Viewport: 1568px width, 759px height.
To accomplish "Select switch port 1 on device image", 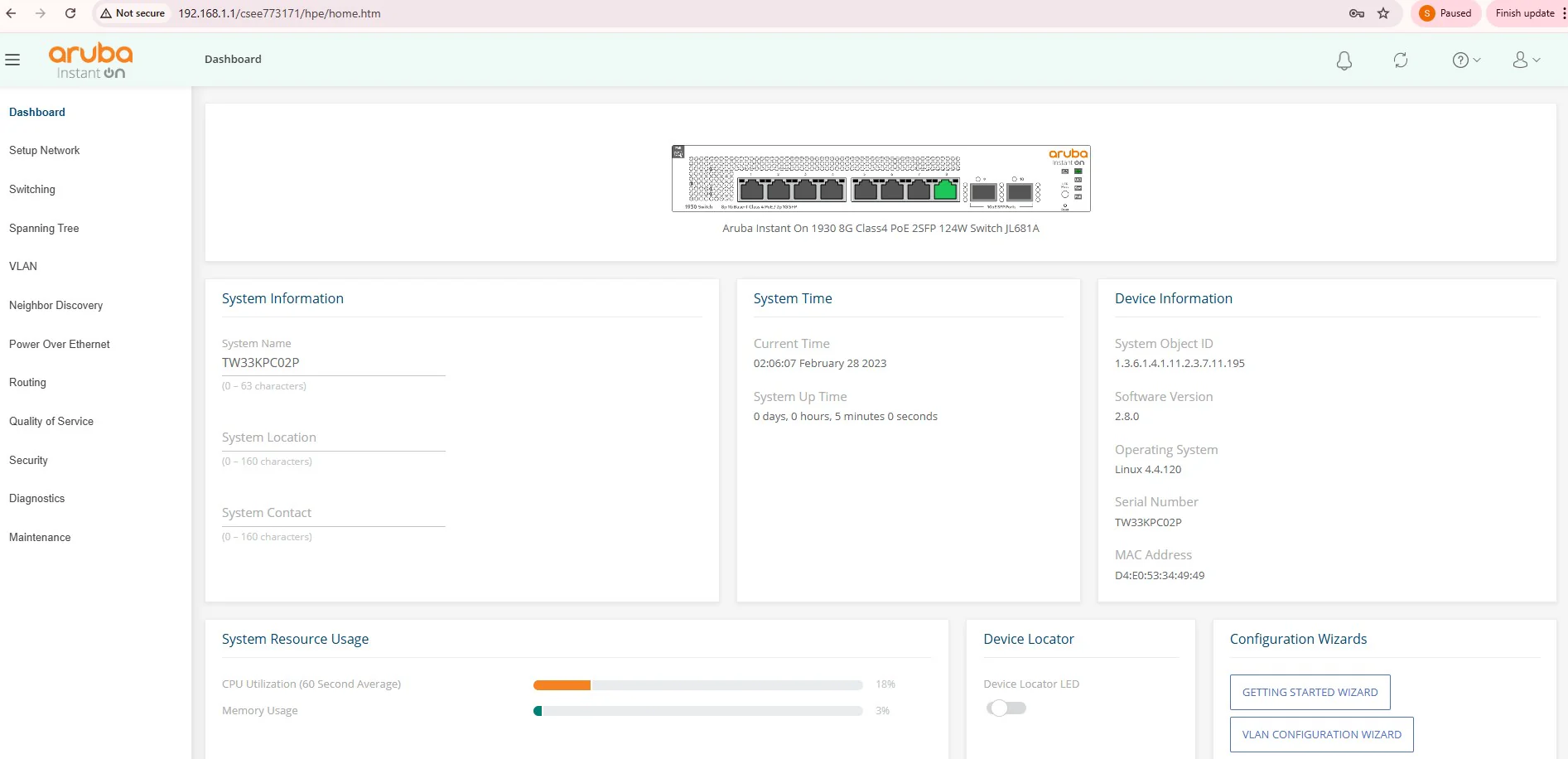I will (x=751, y=190).
